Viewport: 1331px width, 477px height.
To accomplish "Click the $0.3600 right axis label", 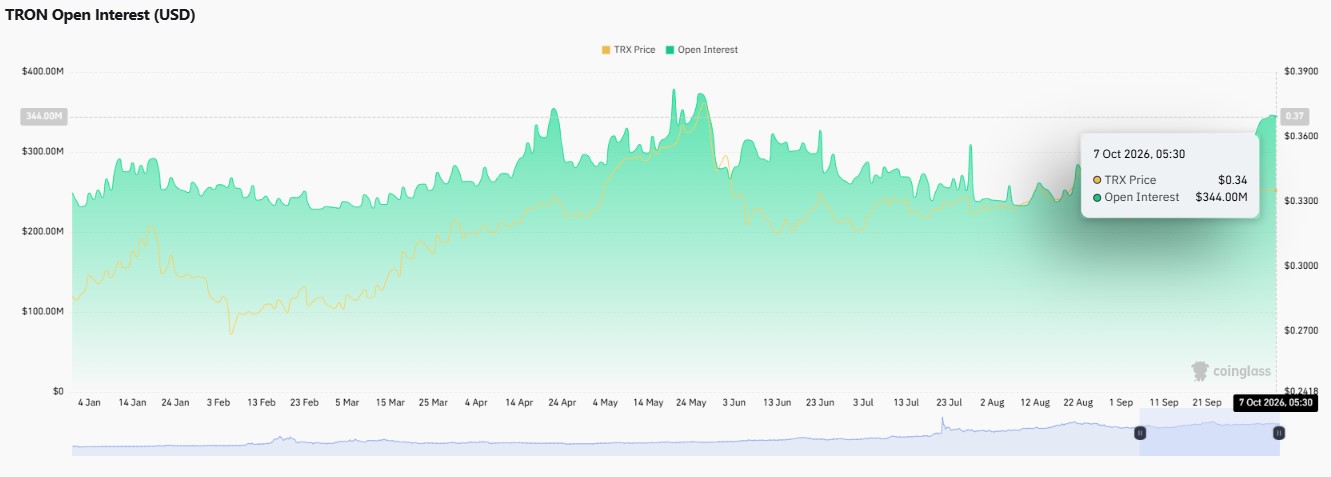I will tap(1300, 136).
